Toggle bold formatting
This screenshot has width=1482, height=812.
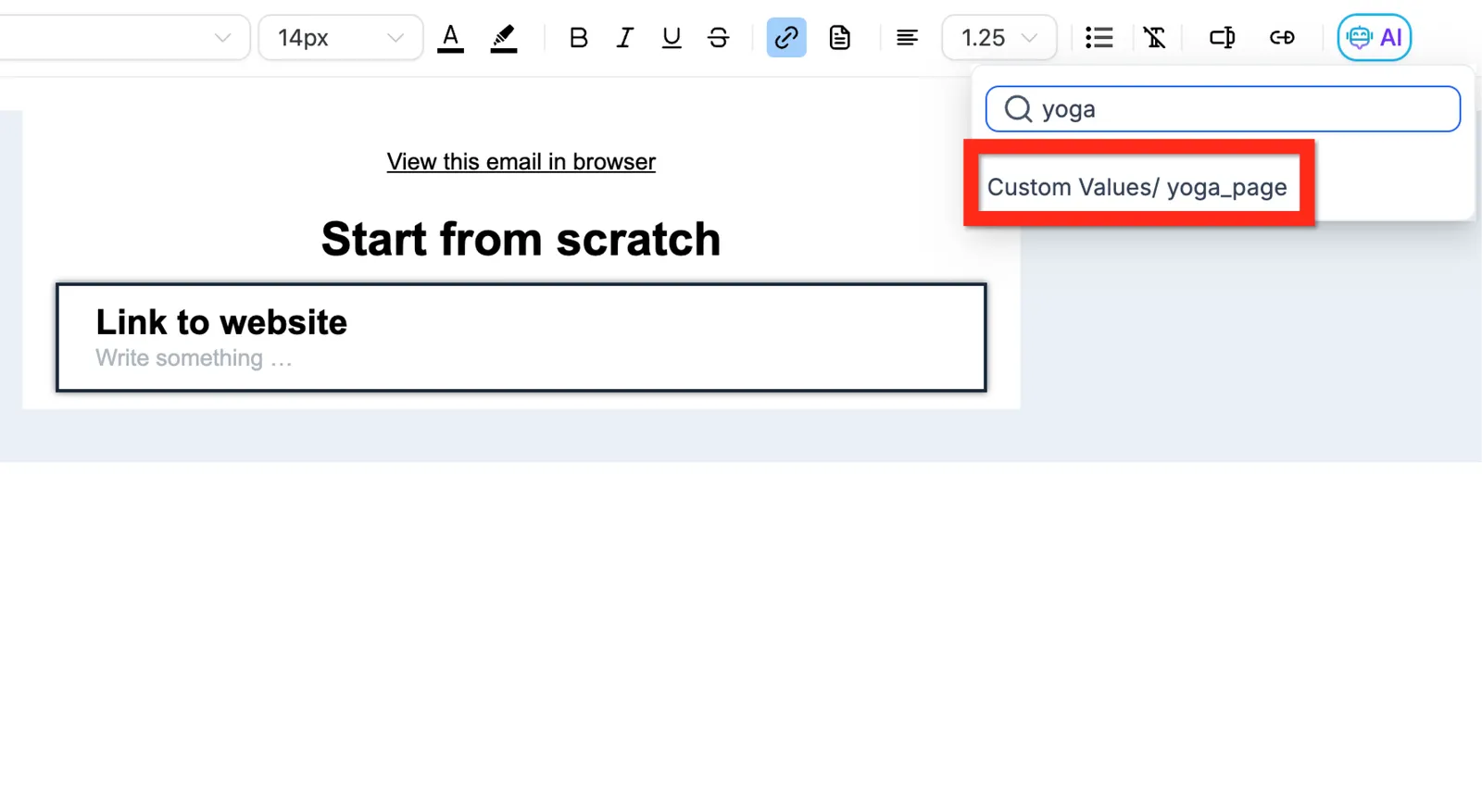[579, 38]
